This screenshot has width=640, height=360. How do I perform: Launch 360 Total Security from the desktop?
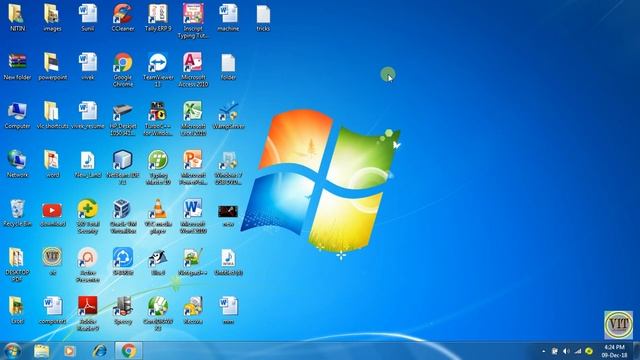88,216
